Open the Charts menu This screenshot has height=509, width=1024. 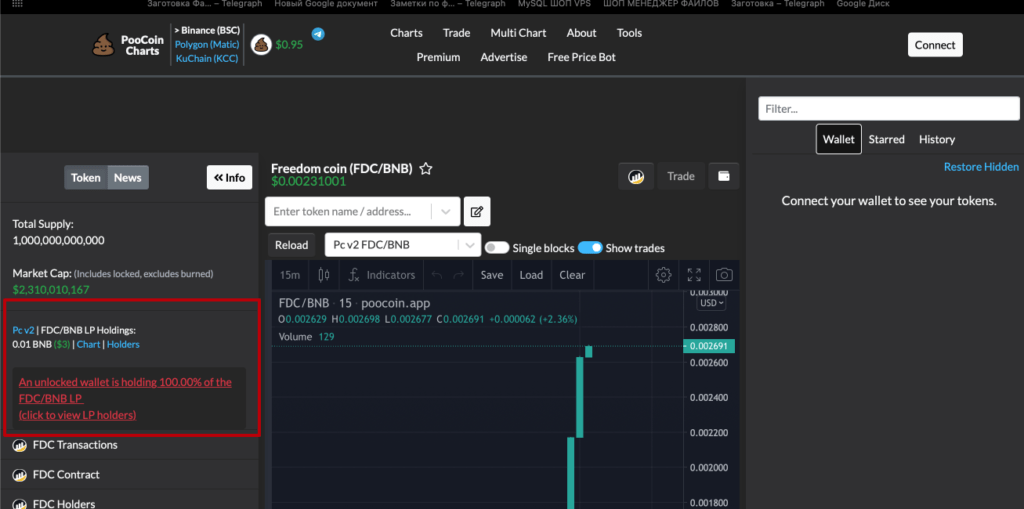[x=406, y=33]
